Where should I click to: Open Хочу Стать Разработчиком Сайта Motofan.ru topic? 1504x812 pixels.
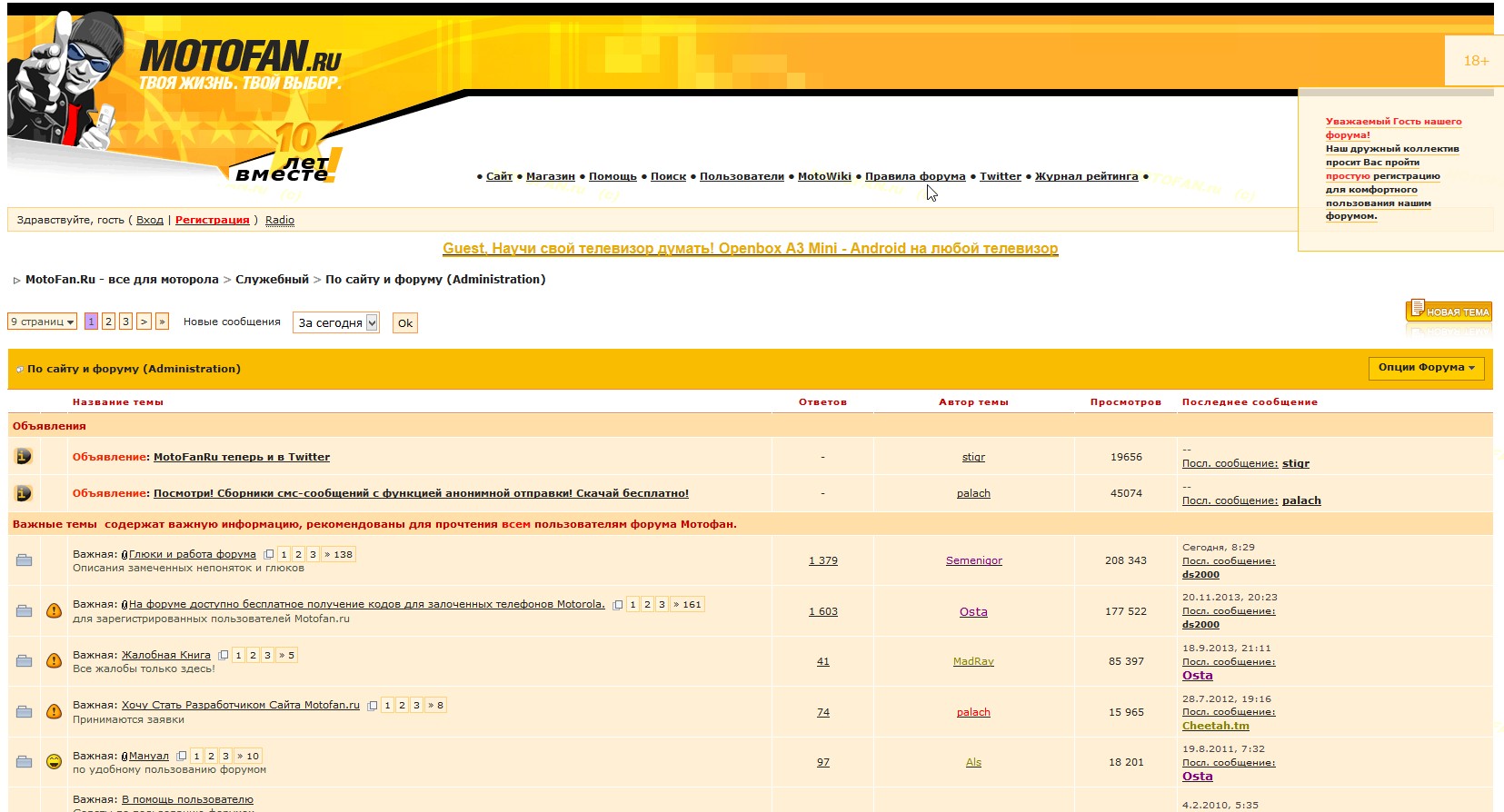(241, 705)
